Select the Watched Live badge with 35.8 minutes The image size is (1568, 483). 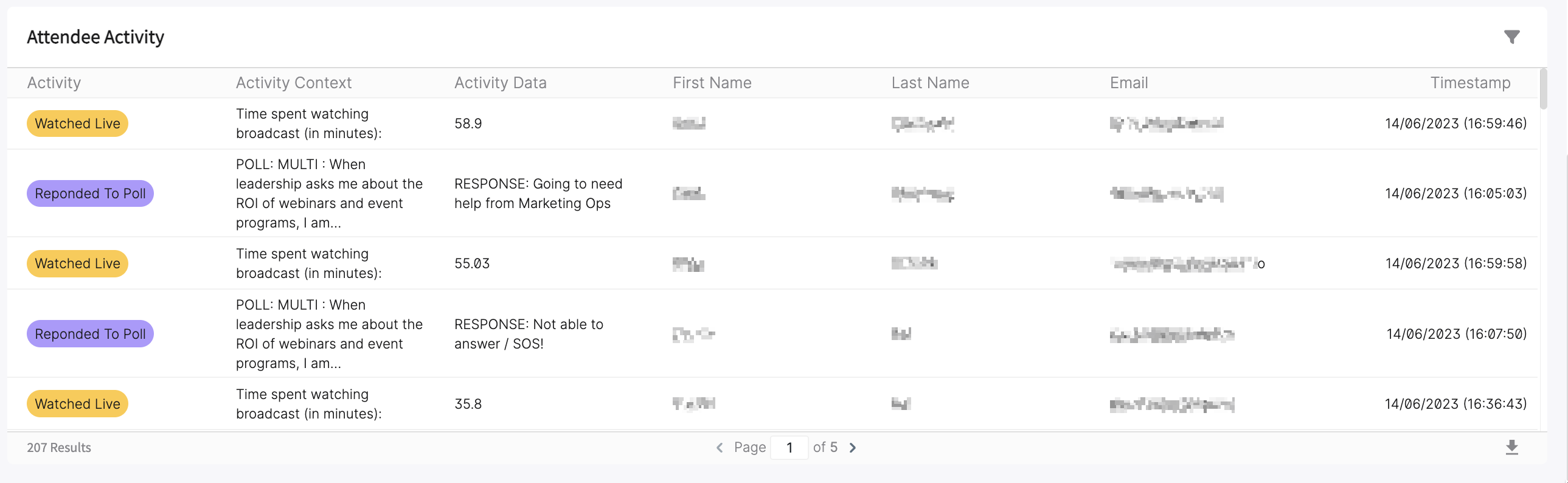77,404
